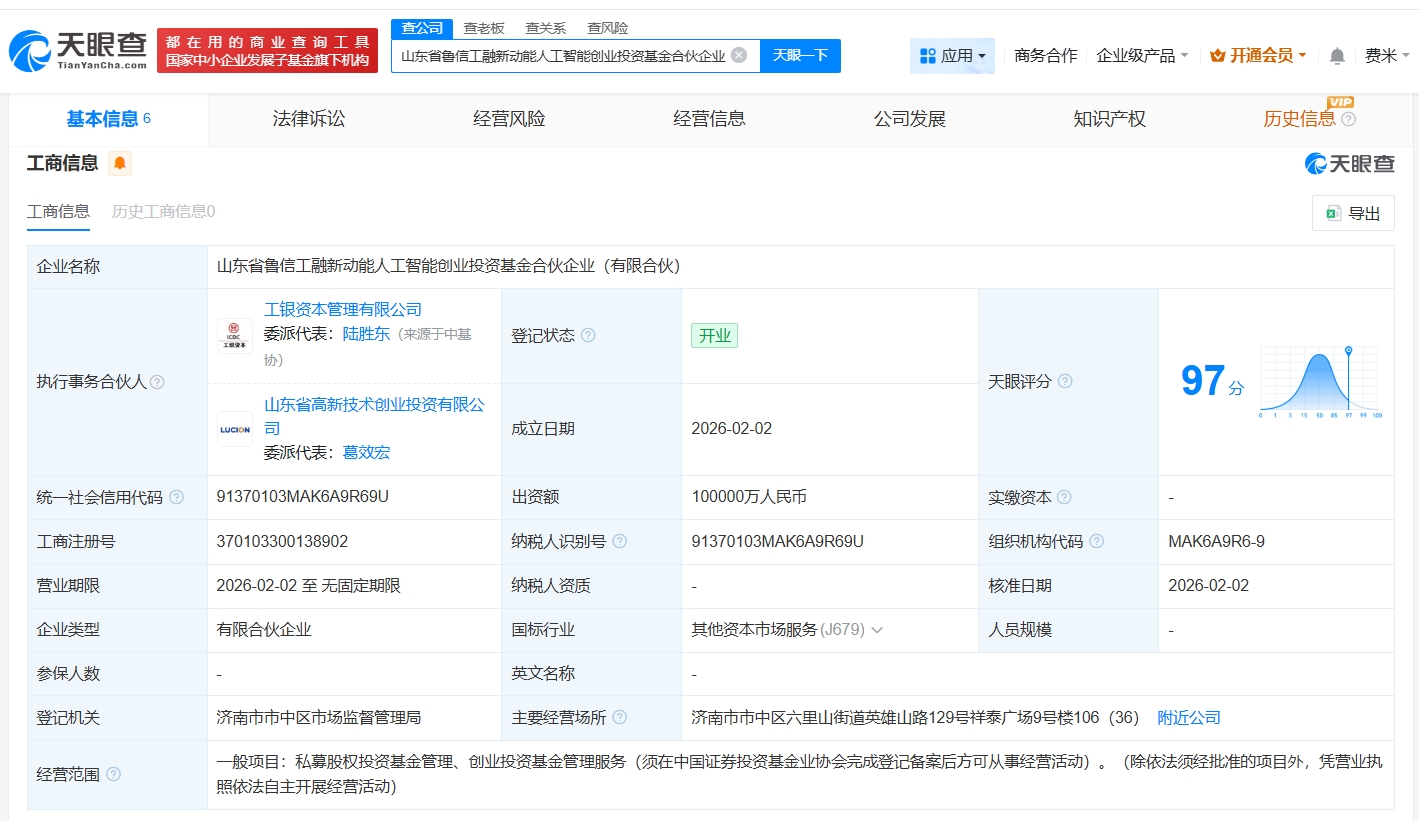
Task: Click help icon beside 登记状态
Action: click(x=588, y=335)
